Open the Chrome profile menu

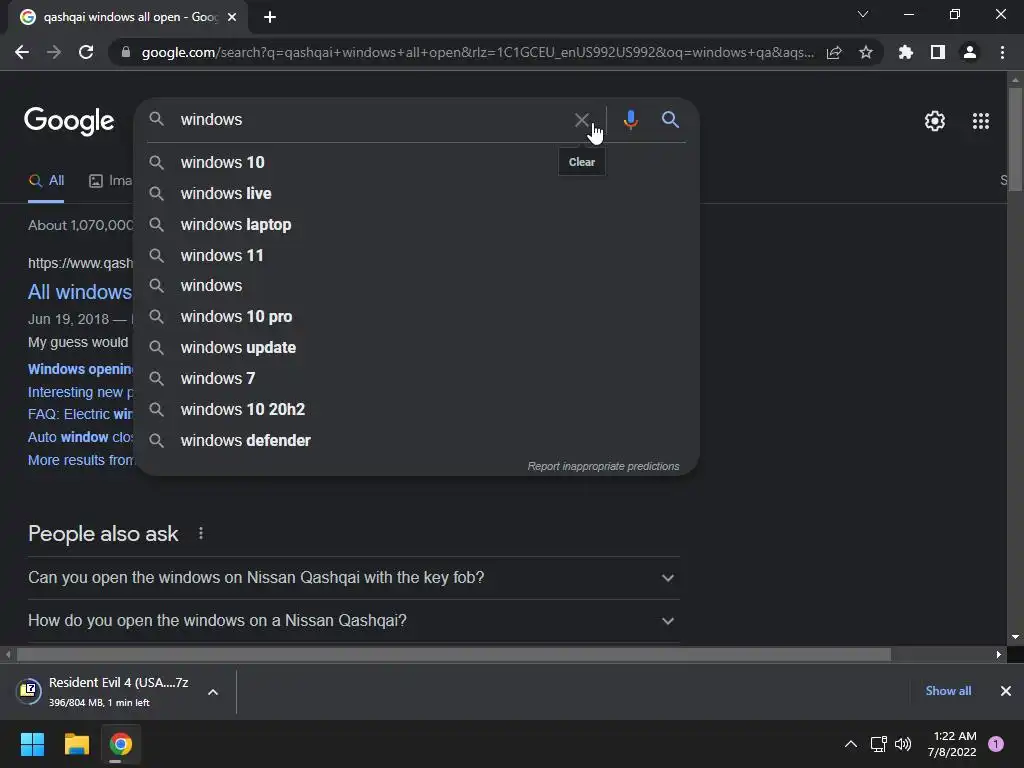[969, 52]
